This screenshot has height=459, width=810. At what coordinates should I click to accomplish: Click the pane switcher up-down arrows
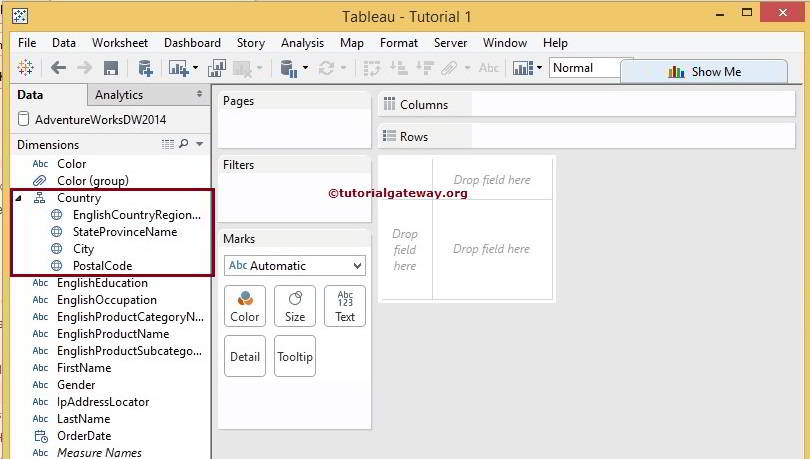tap(199, 94)
